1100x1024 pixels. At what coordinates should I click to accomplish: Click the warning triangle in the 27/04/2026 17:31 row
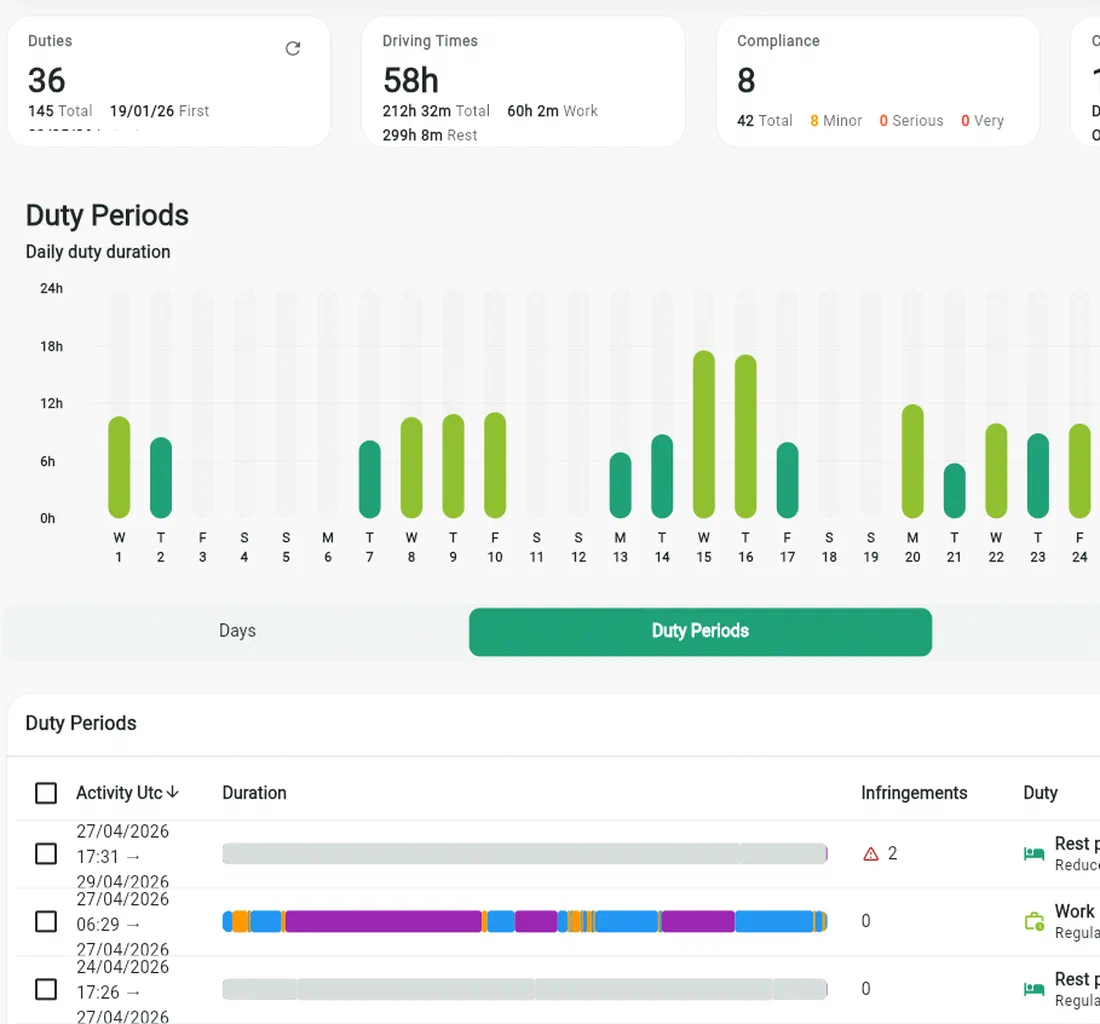coord(871,854)
